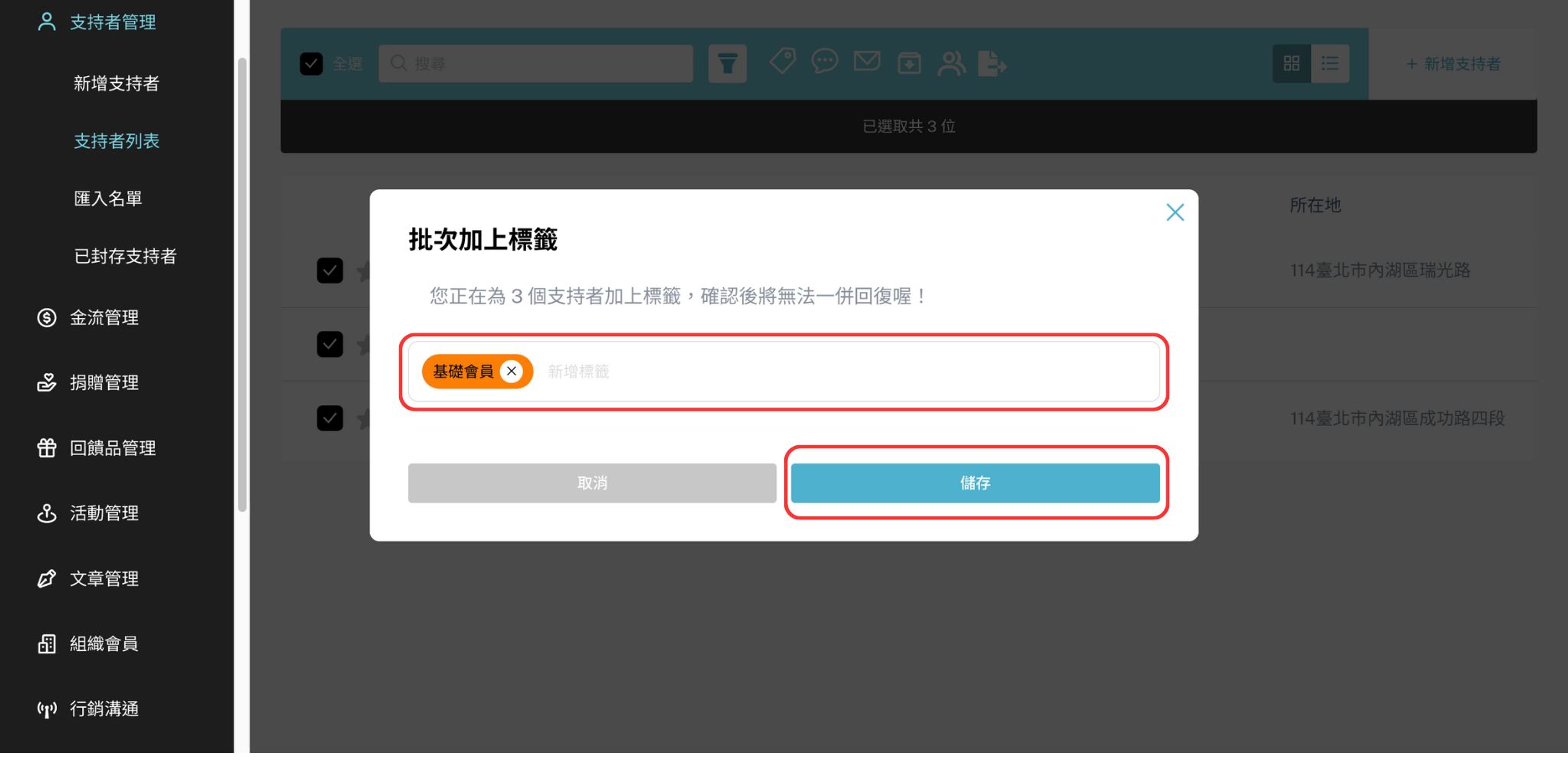Open 金流管理 in sidebar

[x=104, y=318]
